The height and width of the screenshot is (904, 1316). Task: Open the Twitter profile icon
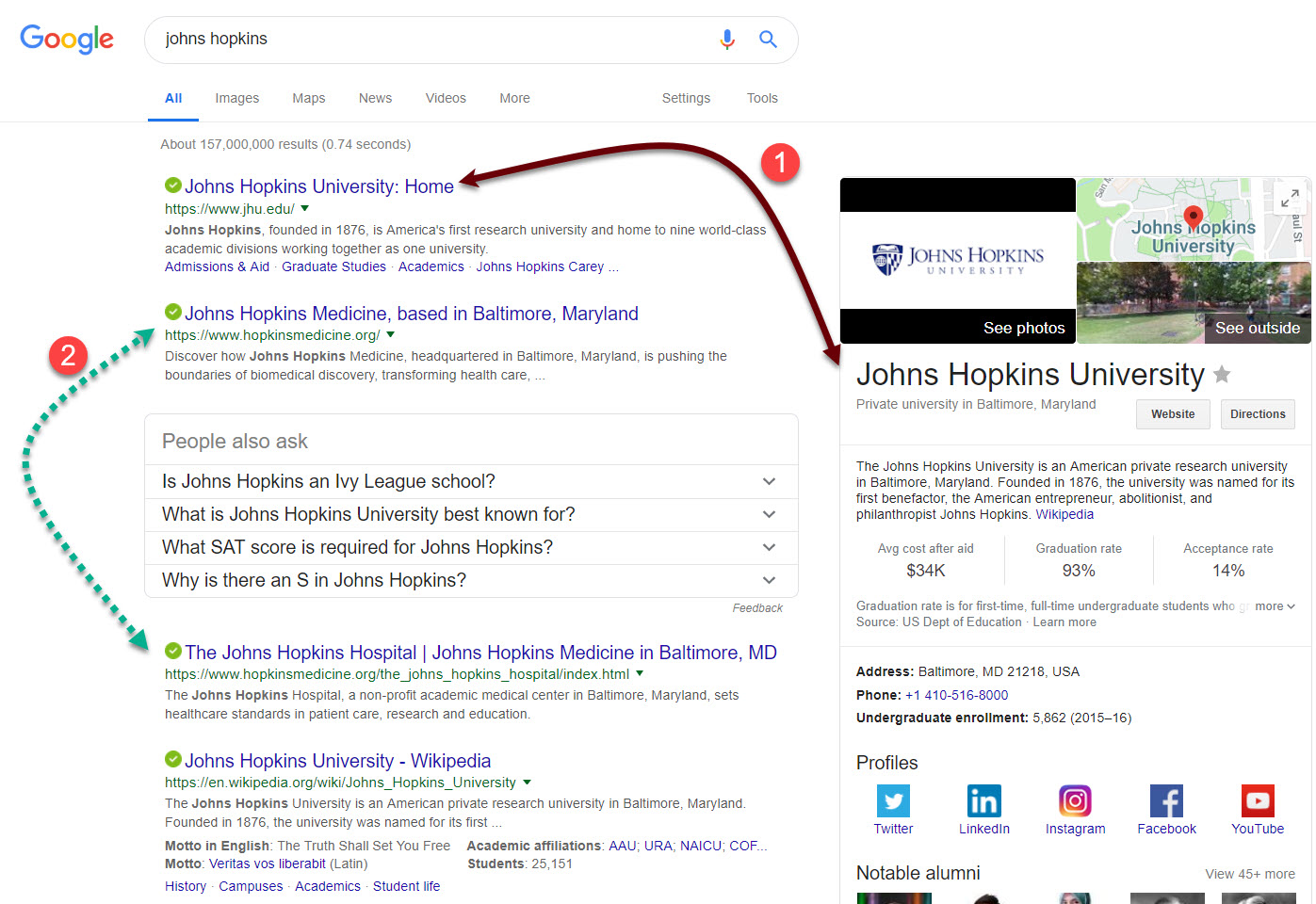(893, 801)
